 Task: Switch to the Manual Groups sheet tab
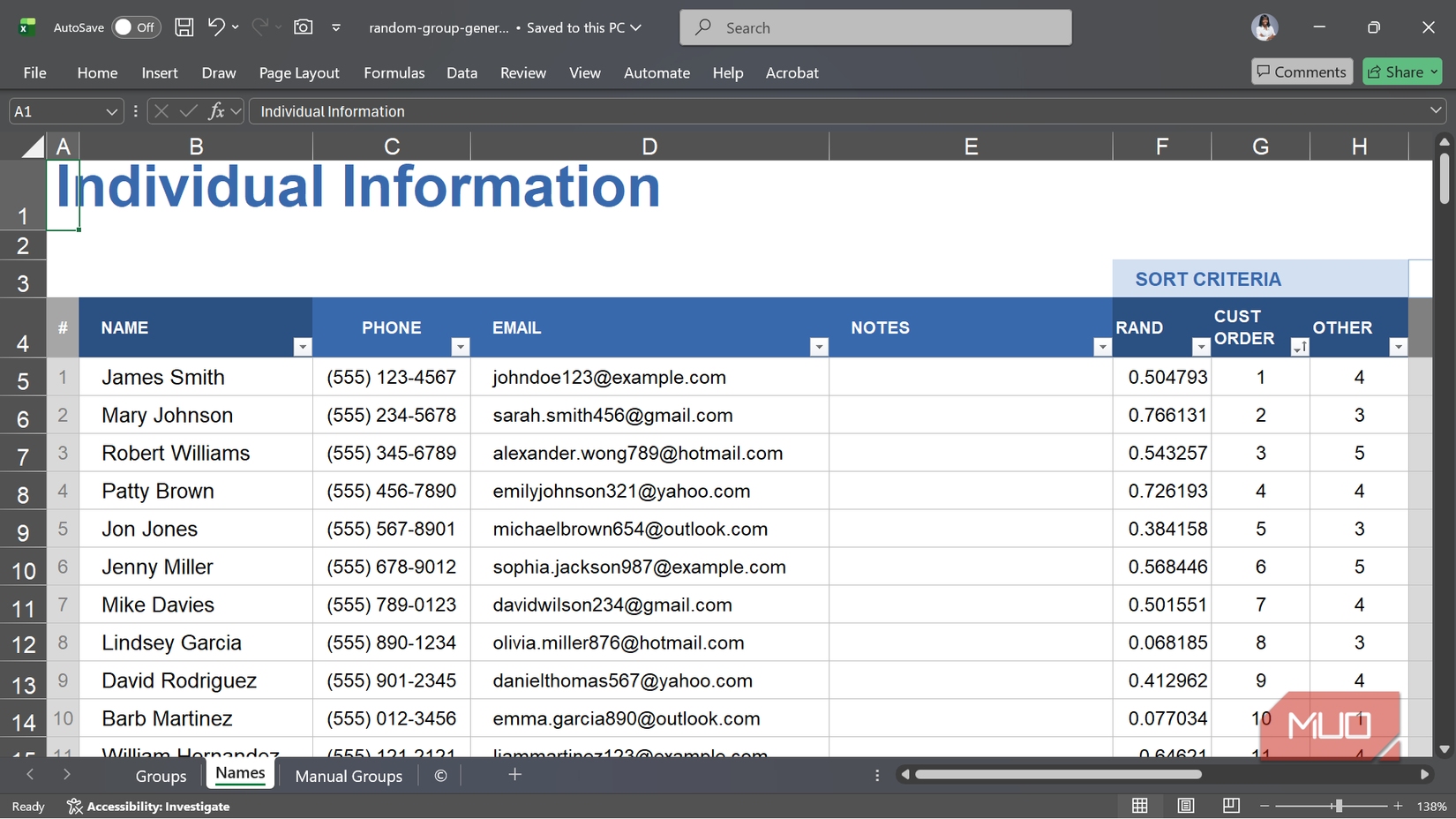click(349, 776)
